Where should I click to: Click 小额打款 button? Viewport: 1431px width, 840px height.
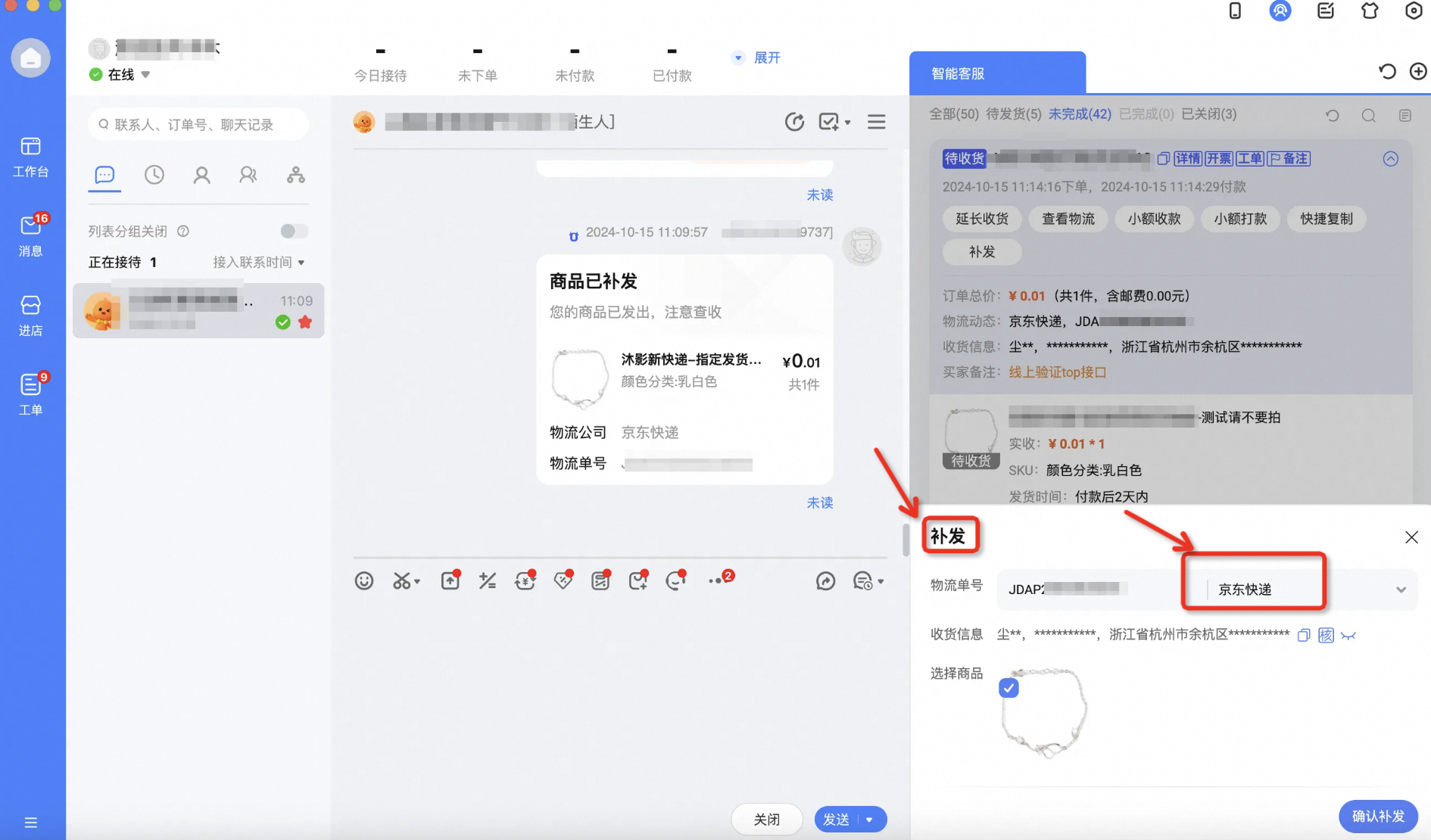1240,219
